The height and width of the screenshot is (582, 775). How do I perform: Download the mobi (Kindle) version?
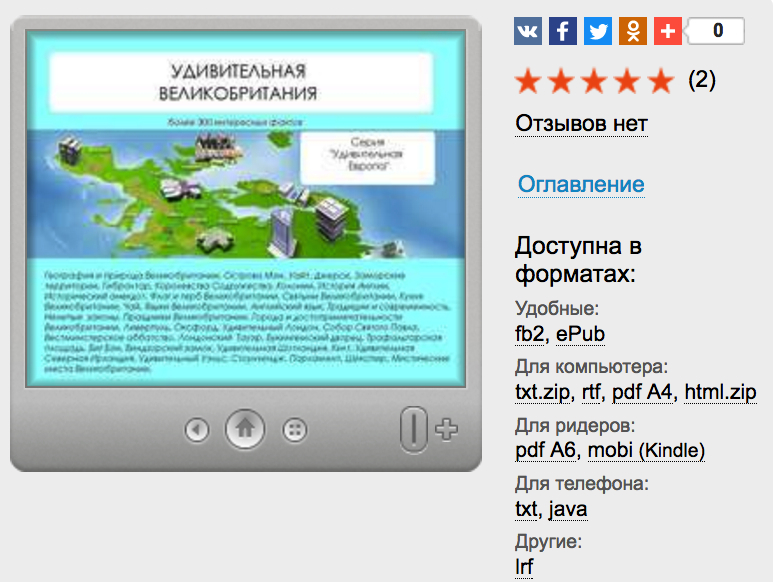point(646,451)
